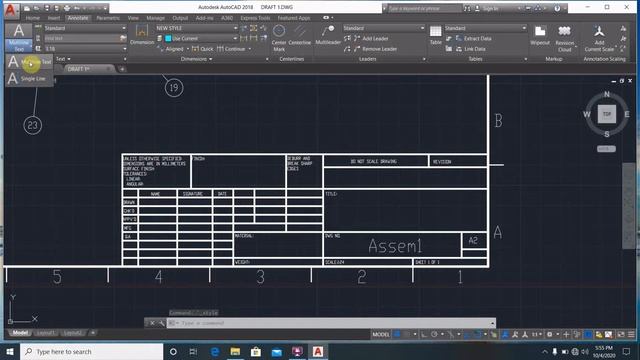Switch to the Manage ribbon tab
Image resolution: width=640 pixels, height=360 pixels.
coord(156,18)
